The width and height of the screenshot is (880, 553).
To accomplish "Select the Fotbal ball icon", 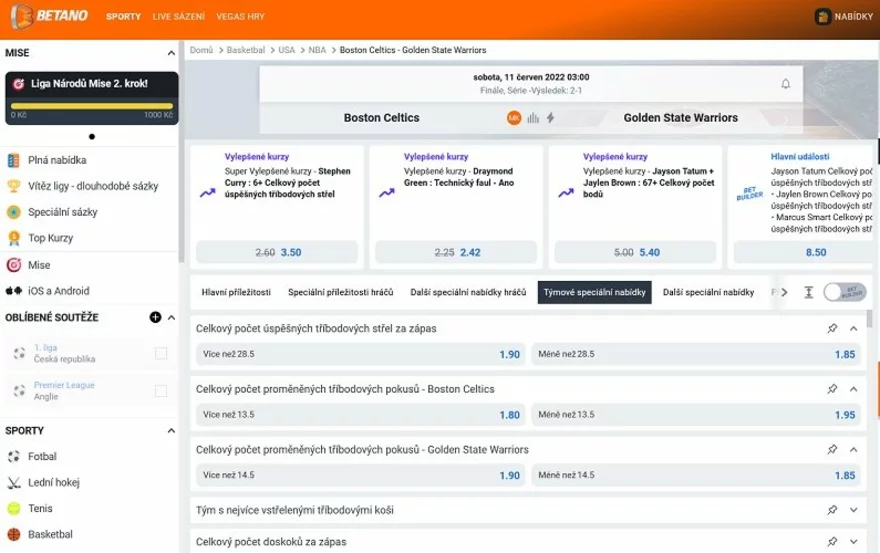I will 13,456.
